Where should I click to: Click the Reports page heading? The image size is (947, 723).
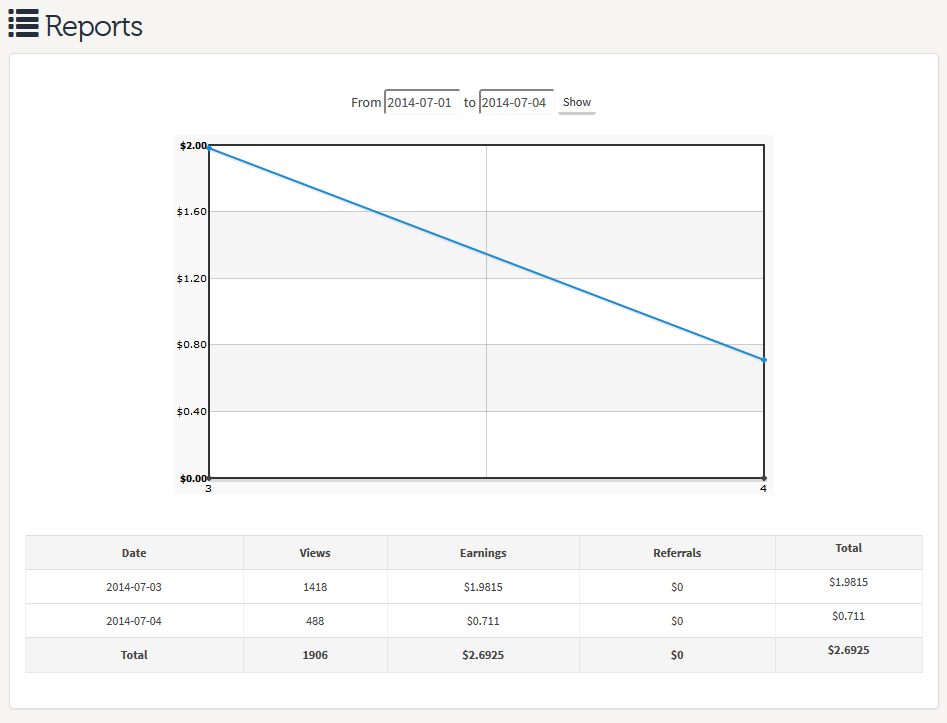(94, 26)
